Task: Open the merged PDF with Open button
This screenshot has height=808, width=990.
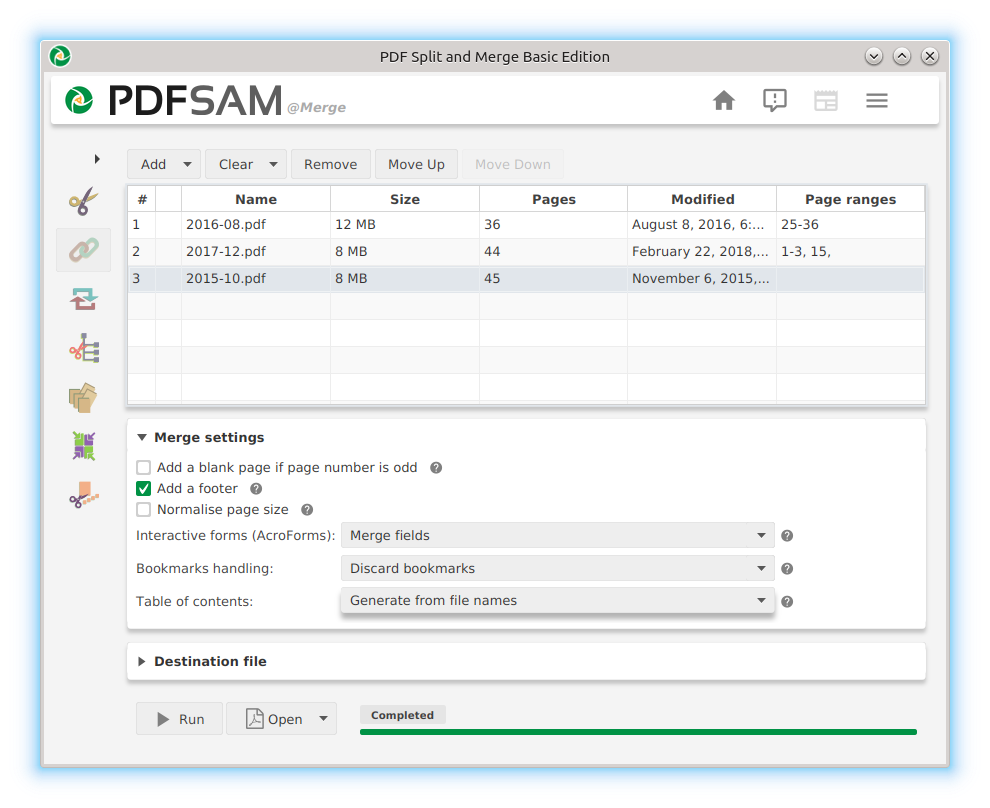Action: (x=273, y=719)
